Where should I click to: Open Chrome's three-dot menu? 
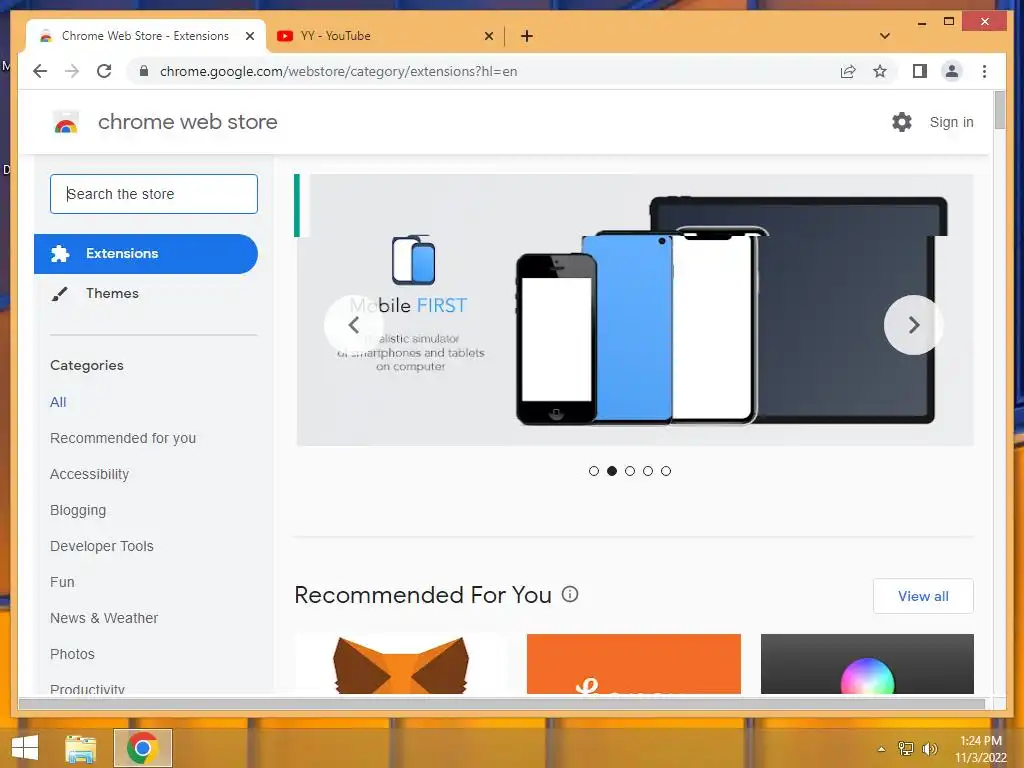[984, 71]
